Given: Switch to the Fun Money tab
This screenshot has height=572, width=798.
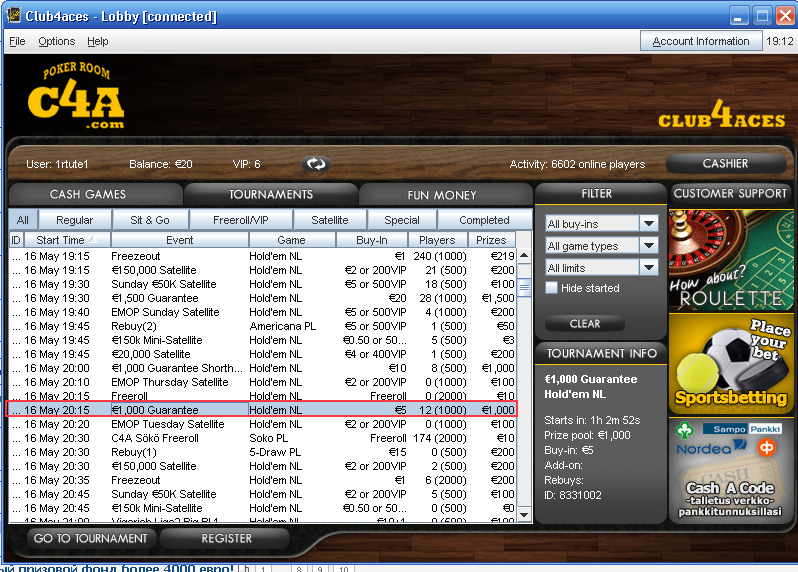Looking at the screenshot, I should pyautogui.click(x=446, y=194).
